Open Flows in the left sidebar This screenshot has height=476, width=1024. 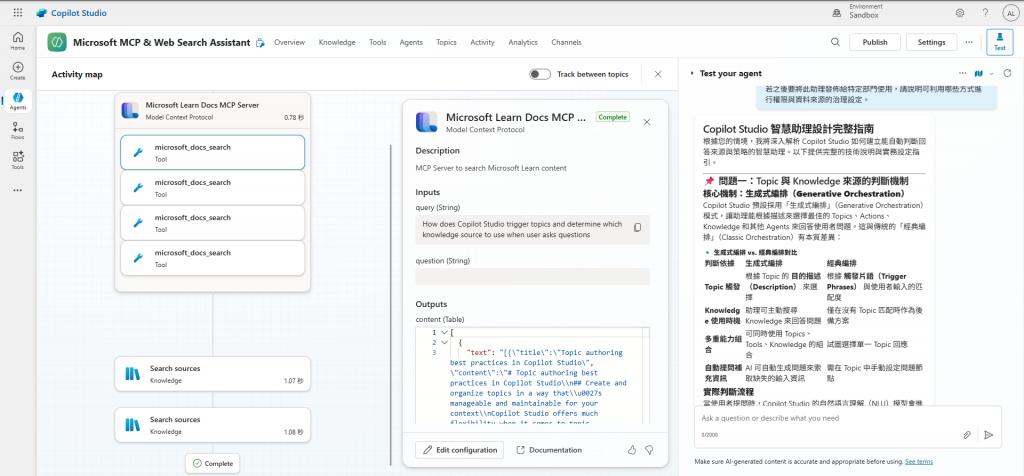pyautogui.click(x=18, y=131)
